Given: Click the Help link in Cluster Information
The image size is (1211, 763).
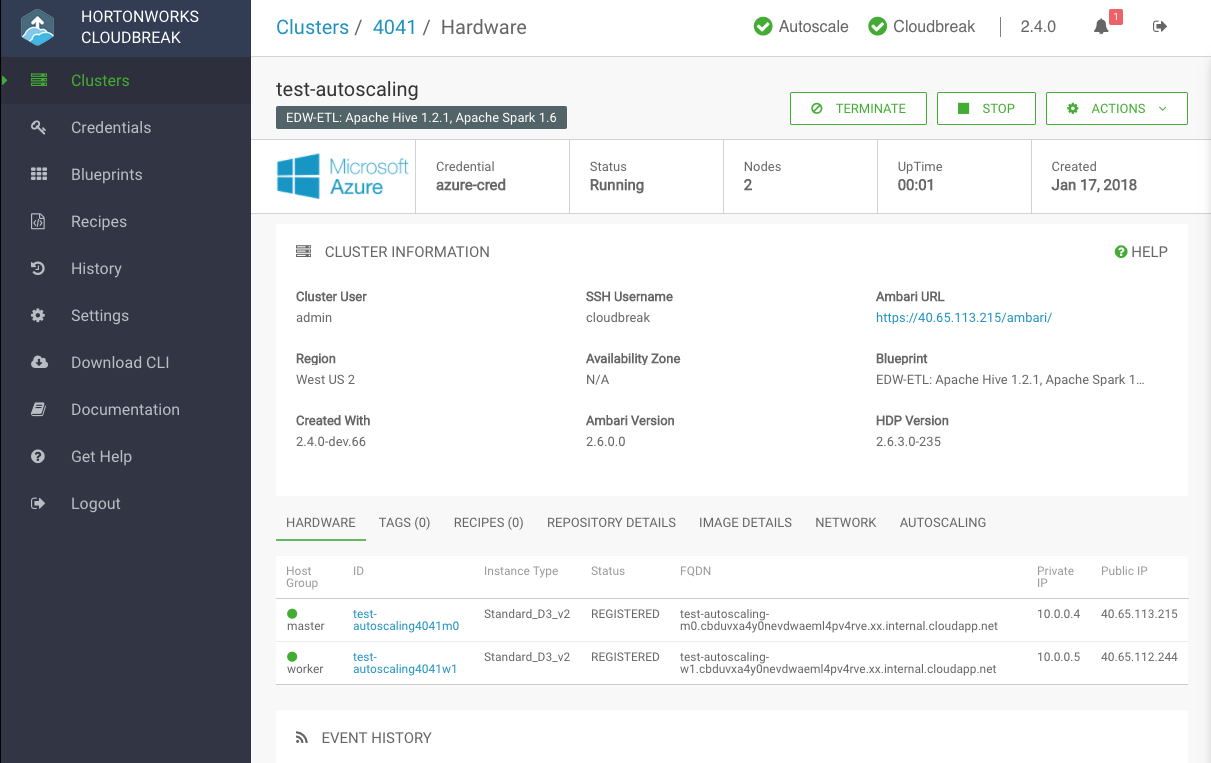Looking at the screenshot, I should tap(1141, 252).
